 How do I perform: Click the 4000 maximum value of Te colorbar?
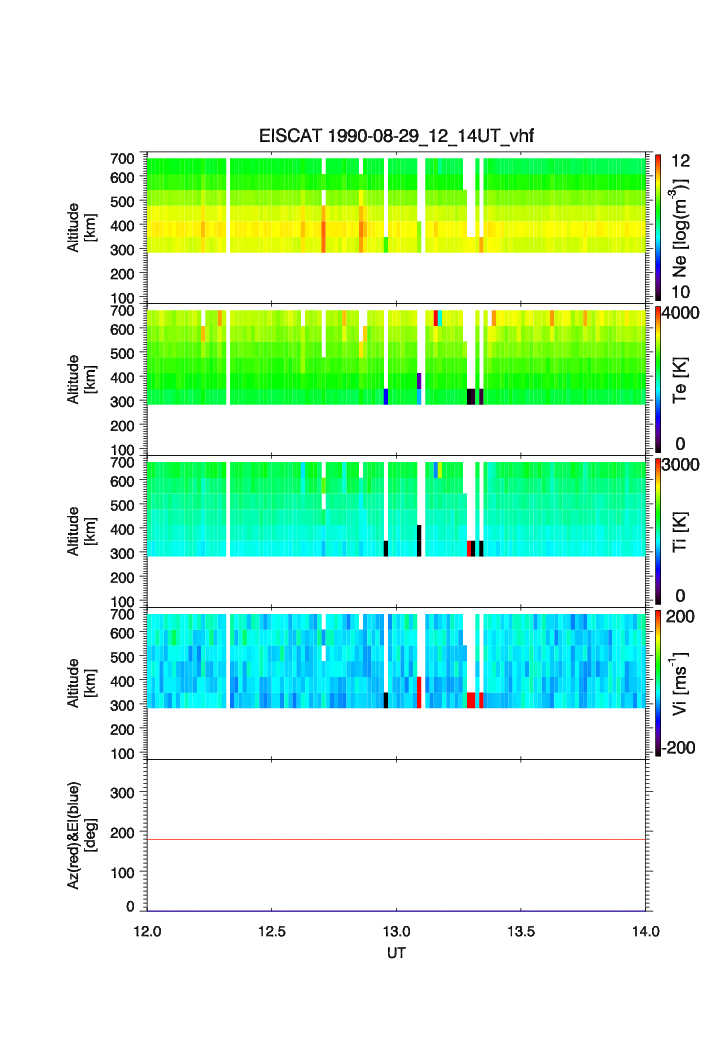click(681, 313)
